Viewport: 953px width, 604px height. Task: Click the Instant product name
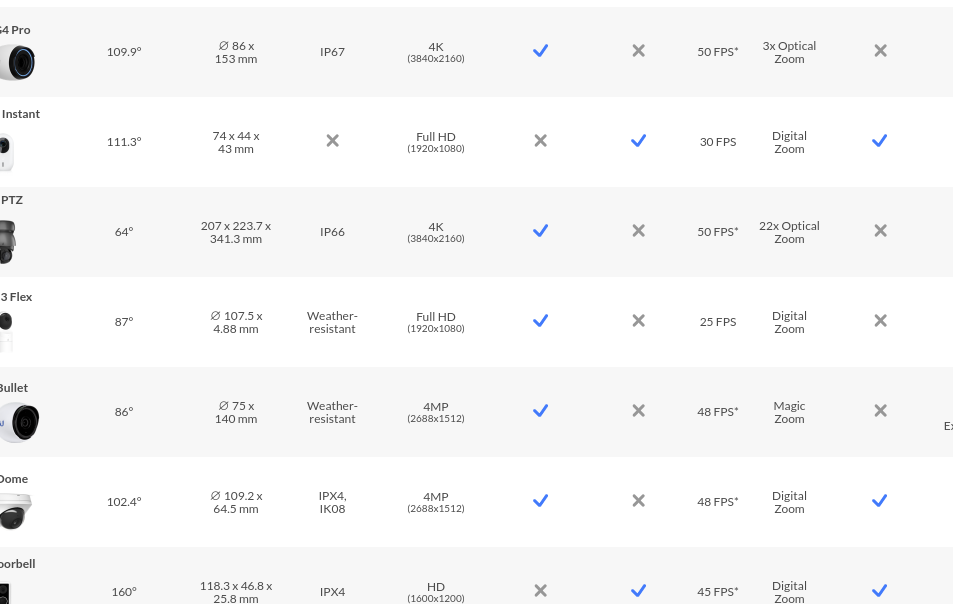pyautogui.click(x=20, y=114)
